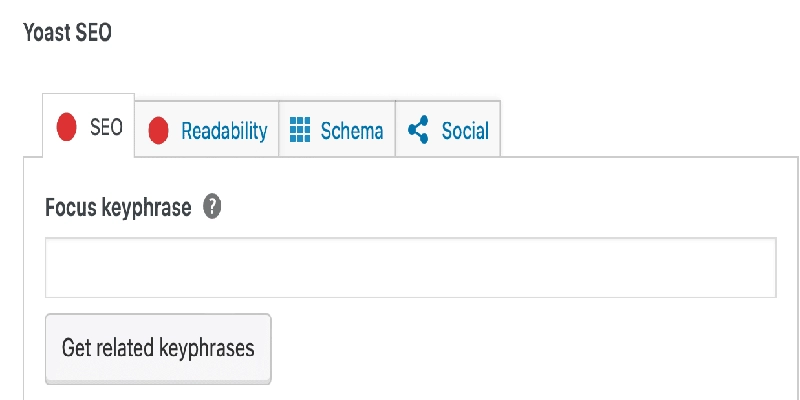Screen dimensions: 800x400
Task: Click the Get related keyphrases button
Action: [x=158, y=348]
